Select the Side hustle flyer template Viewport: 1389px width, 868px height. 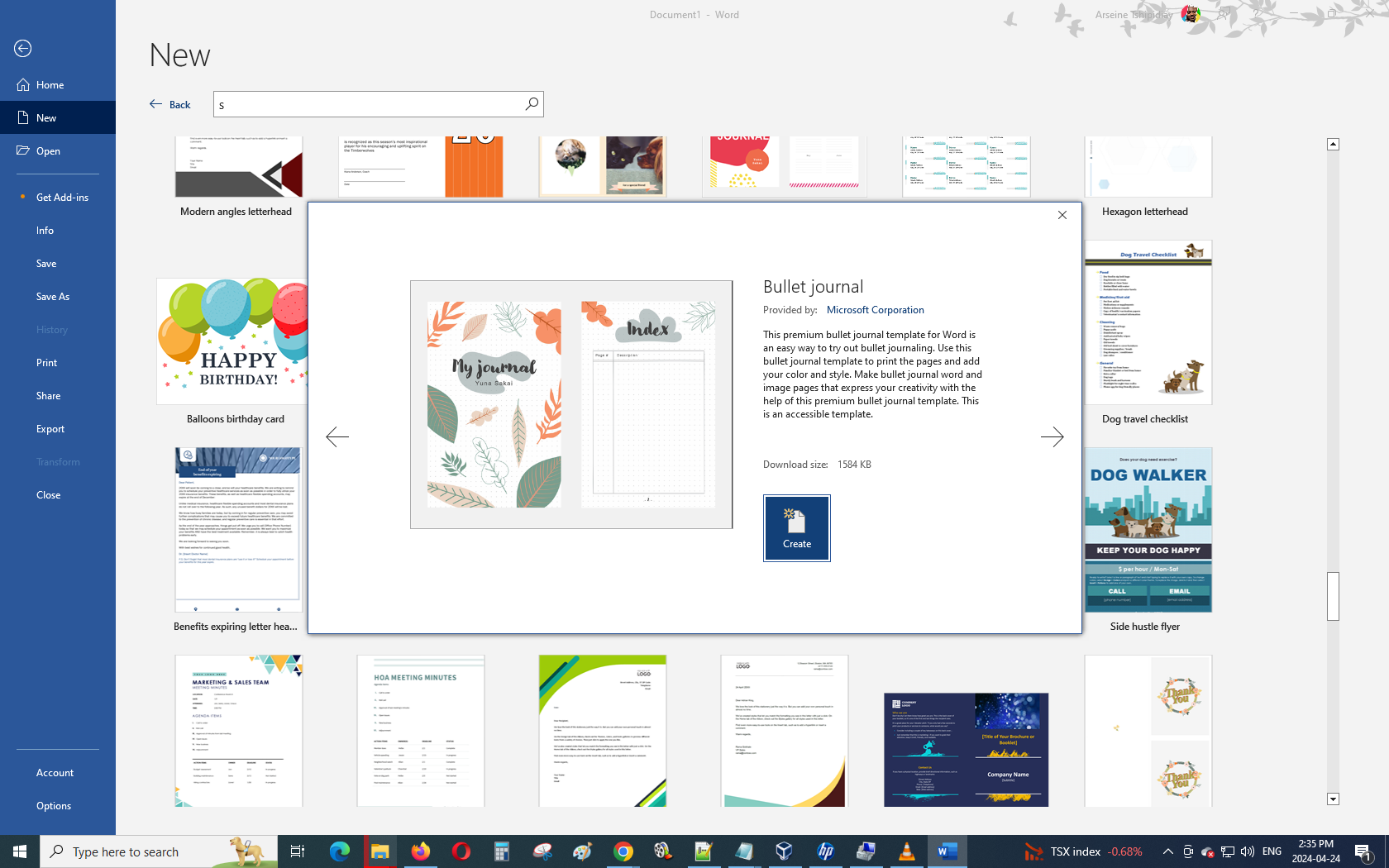pos(1148,530)
